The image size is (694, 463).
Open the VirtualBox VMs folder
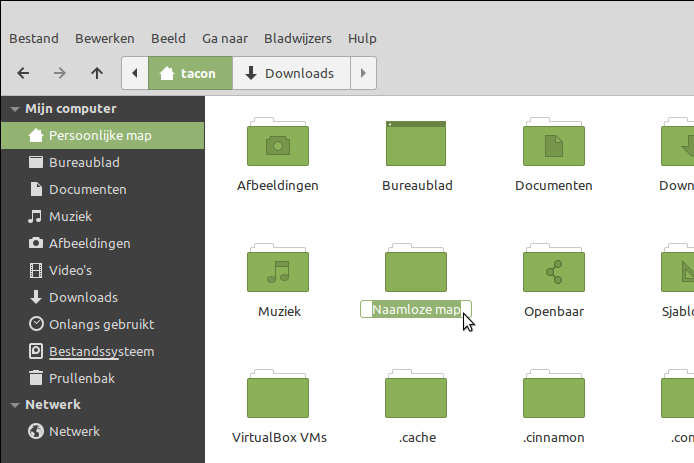277,396
